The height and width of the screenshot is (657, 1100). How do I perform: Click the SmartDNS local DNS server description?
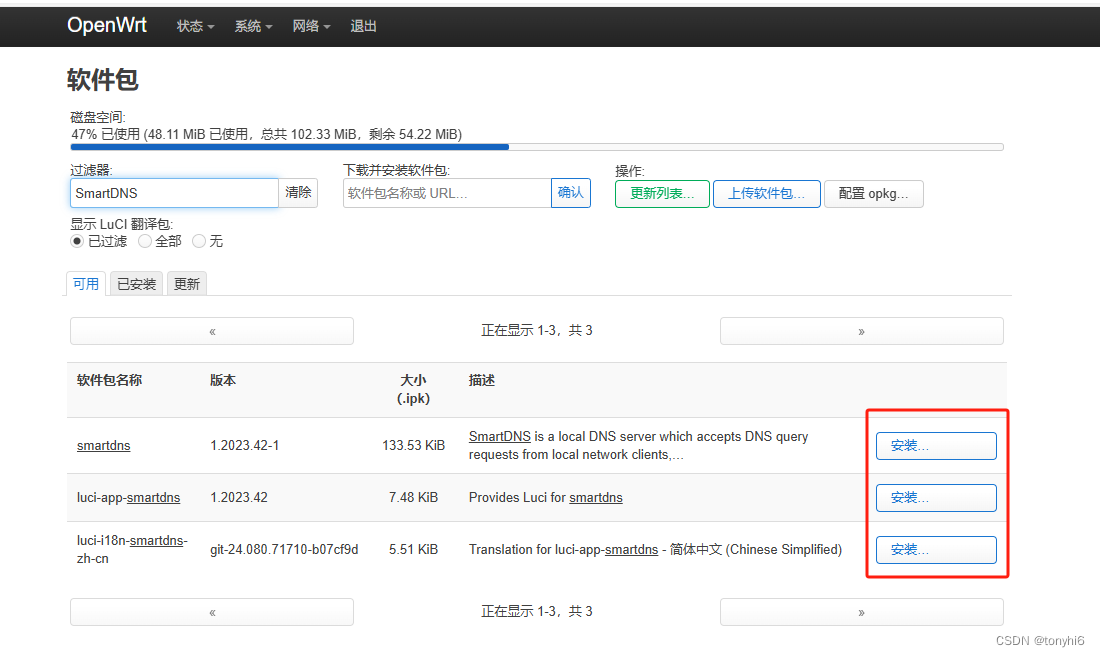click(x=638, y=445)
